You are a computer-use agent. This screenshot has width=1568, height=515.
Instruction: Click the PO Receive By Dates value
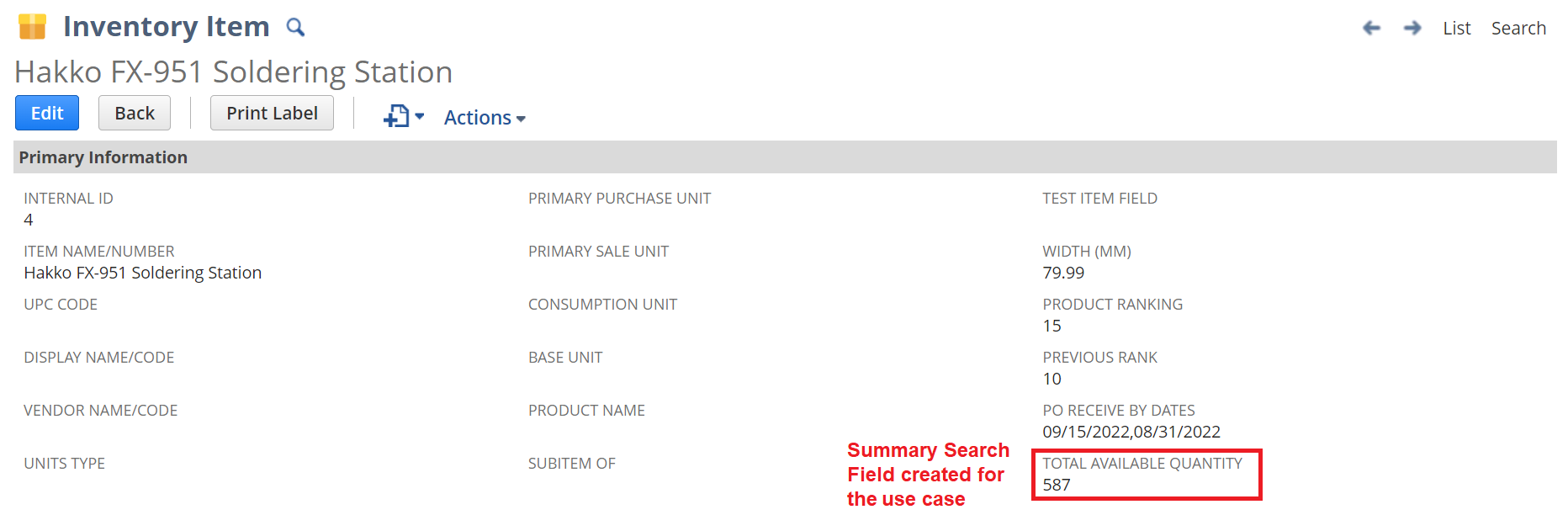pyautogui.click(x=1131, y=432)
